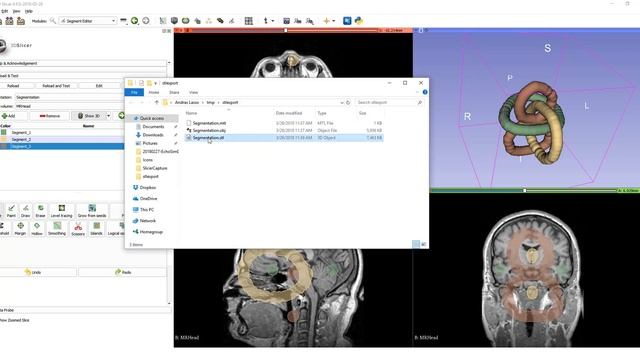Choose the Level tracing effect
Screen dimensions: 640x360
pyautogui.click(x=61, y=211)
